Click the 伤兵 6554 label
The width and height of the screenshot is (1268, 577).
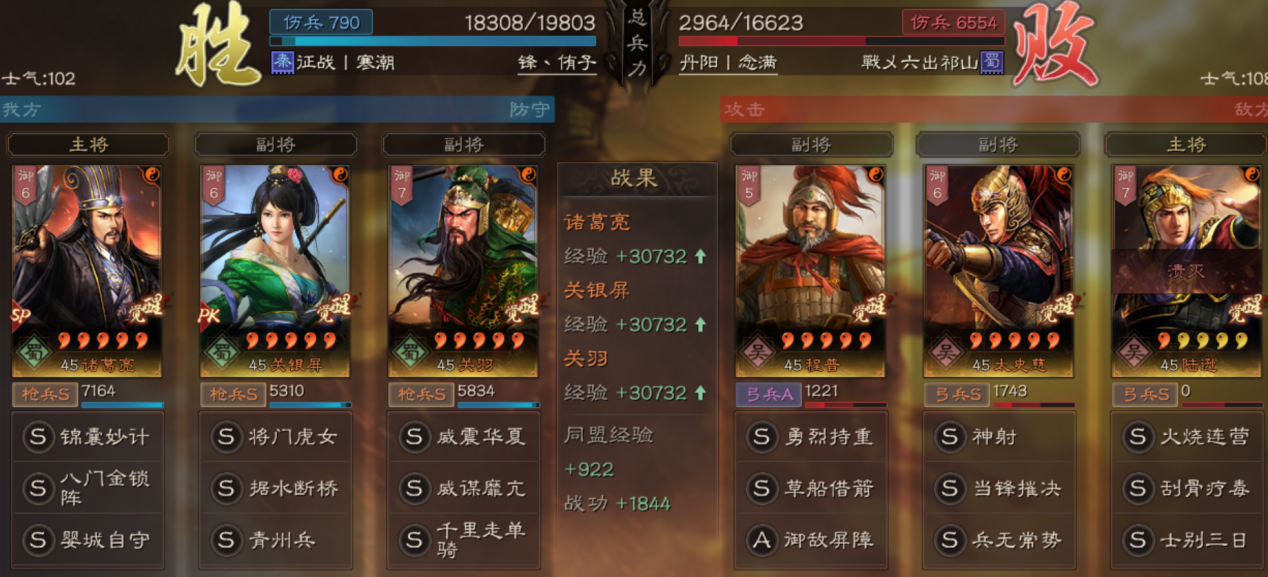(x=951, y=22)
